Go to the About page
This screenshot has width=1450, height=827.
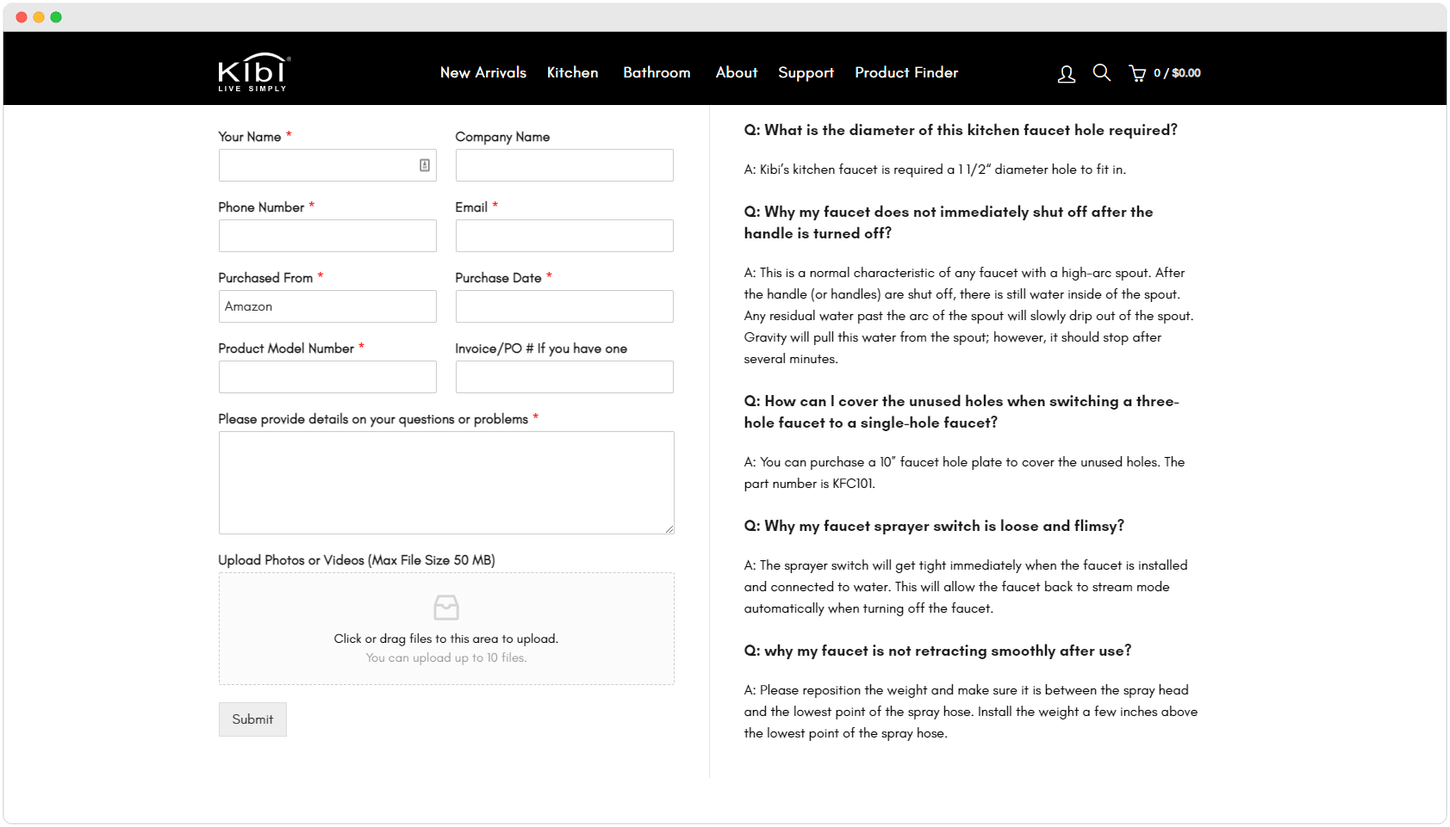(737, 73)
